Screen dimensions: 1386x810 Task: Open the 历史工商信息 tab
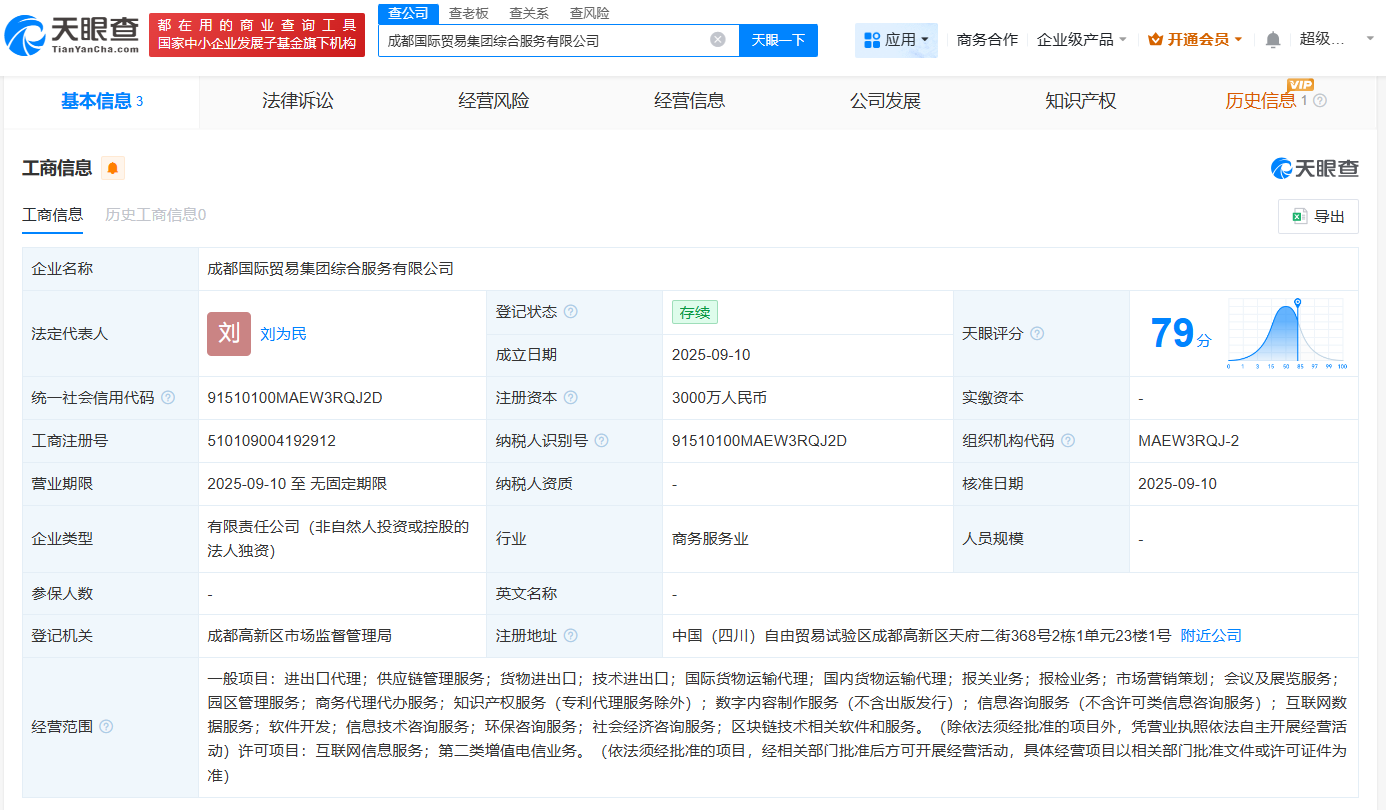point(155,215)
